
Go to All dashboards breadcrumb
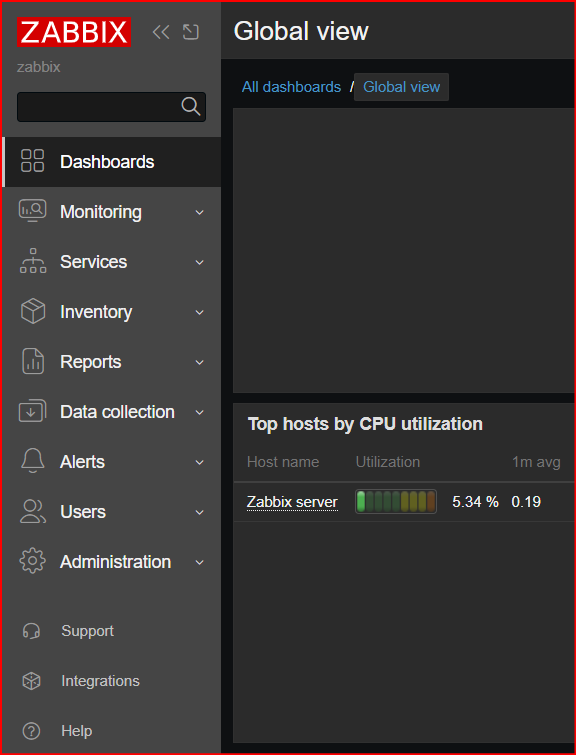291,87
